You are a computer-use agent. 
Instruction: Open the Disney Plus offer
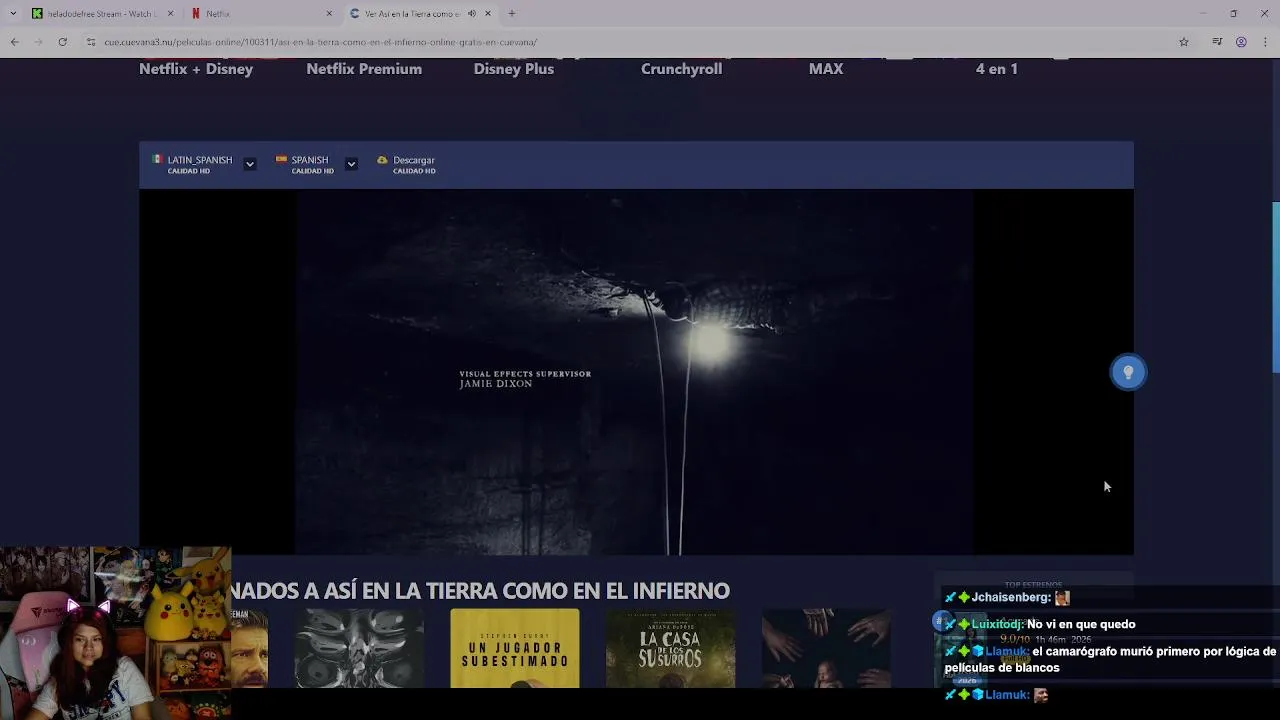point(514,69)
